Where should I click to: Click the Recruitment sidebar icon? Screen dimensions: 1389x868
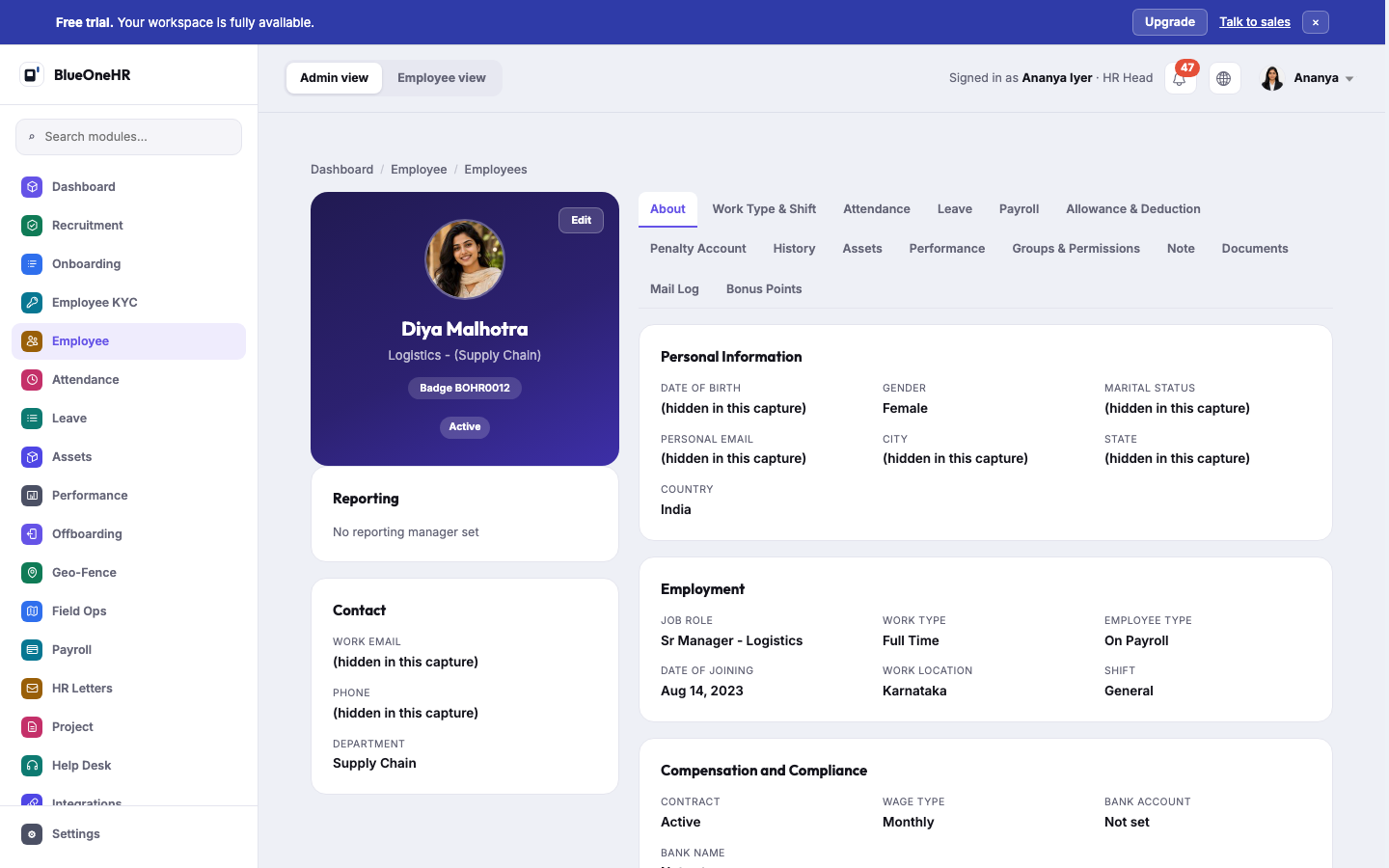(32, 226)
